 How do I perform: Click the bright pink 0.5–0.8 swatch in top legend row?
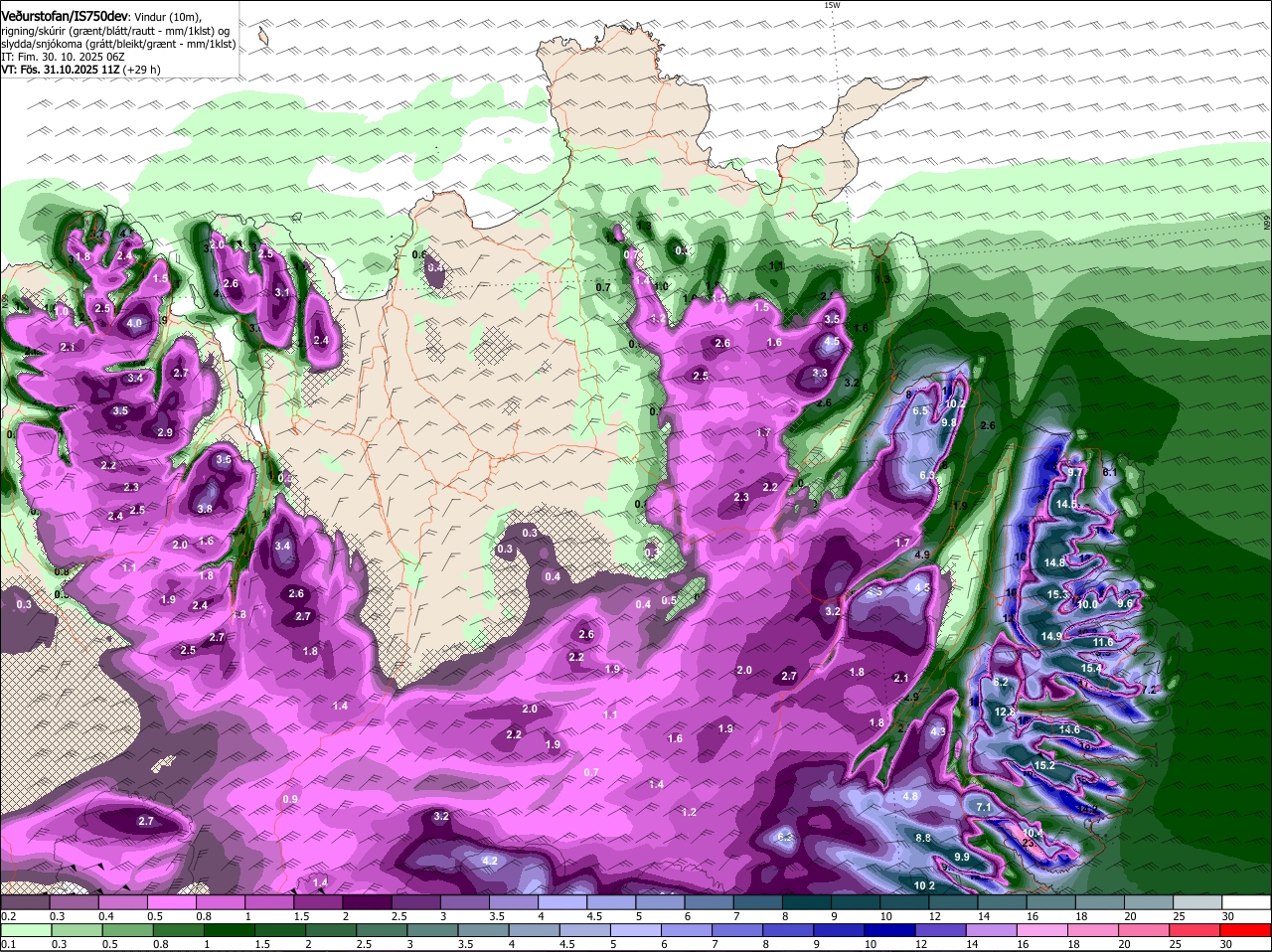click(x=177, y=902)
